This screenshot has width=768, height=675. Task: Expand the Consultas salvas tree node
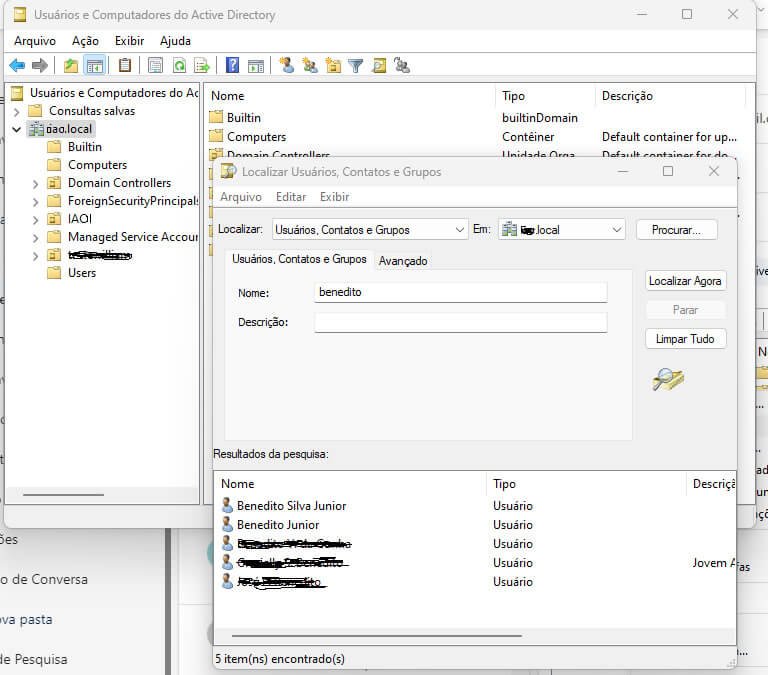(17, 112)
